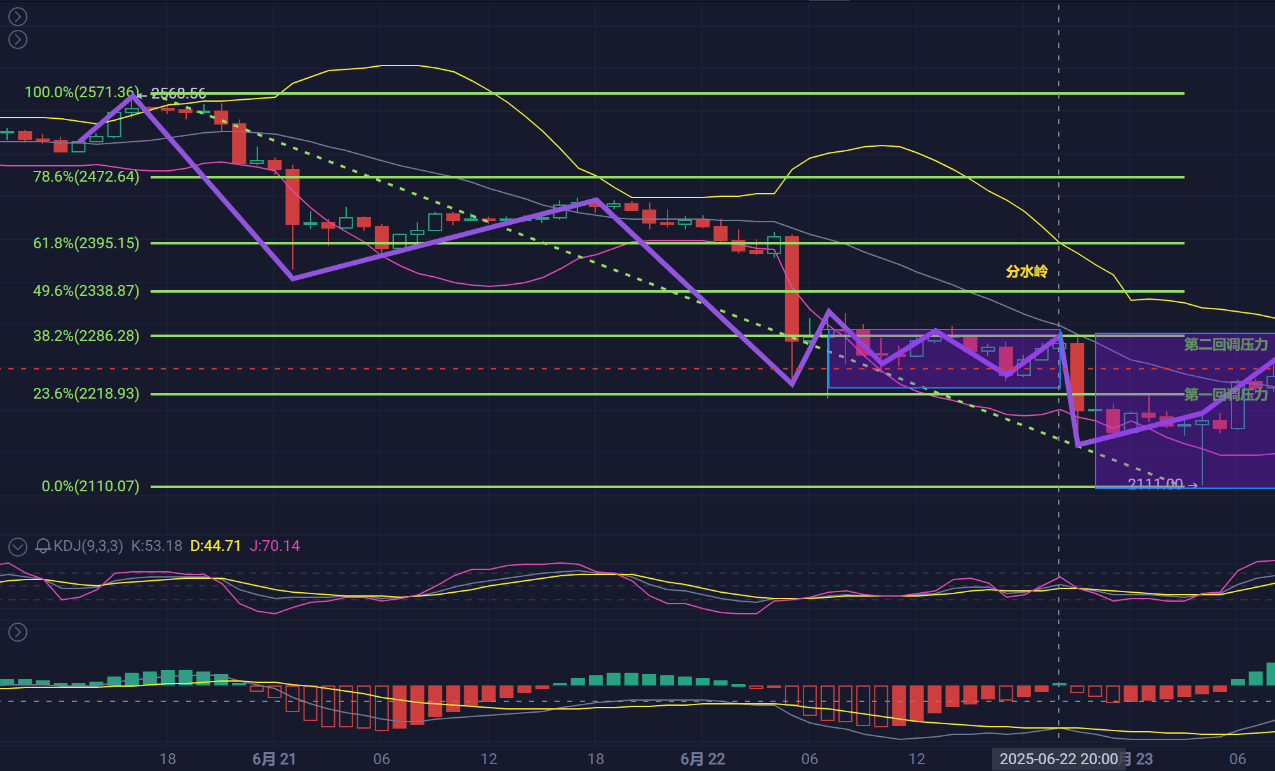The height and width of the screenshot is (771, 1275).
Task: Select the 38.2%(2286.28) Fibonacci label
Action: [x=87, y=336]
